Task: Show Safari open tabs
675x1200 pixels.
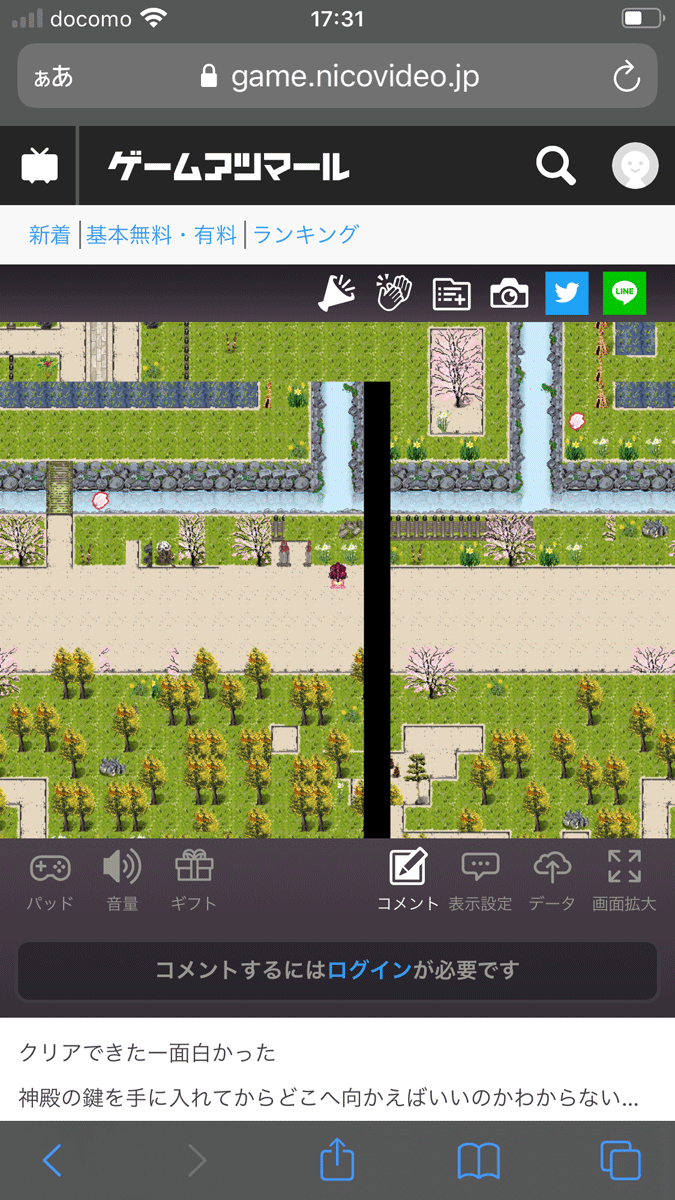Action: coord(620,1160)
